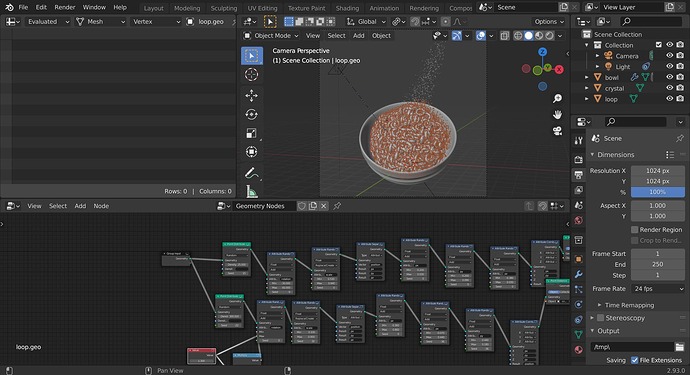Screen dimensions: 690x375
Task: Open the Frame Rate 24 fps dropdown
Action: coord(658,289)
